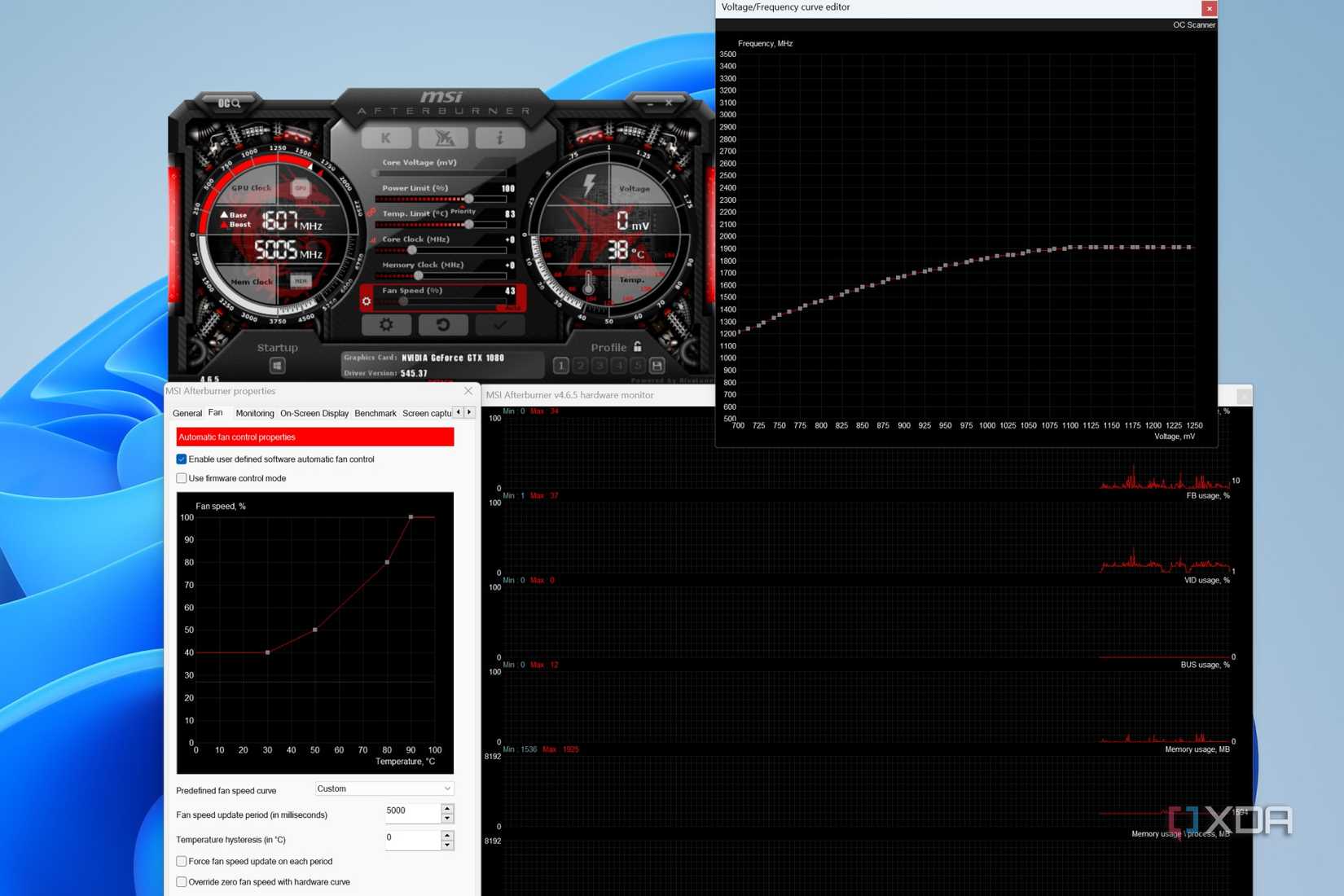The image size is (1344, 896).
Task: Enable Force fan speed update on each period
Action: pyautogui.click(x=182, y=862)
